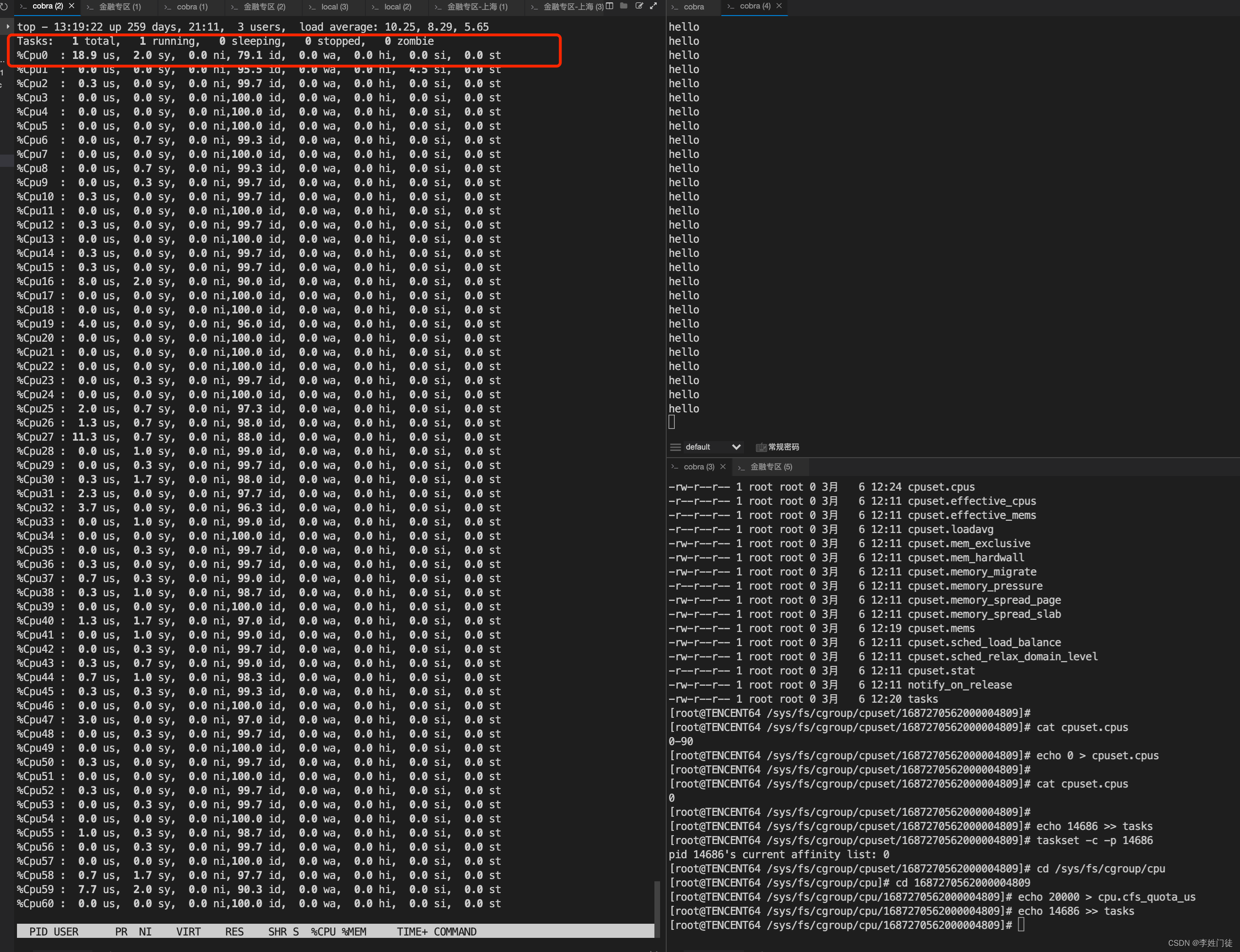1240x952 pixels.
Task: Click the notify_on_release listing line
Action: [840, 685]
